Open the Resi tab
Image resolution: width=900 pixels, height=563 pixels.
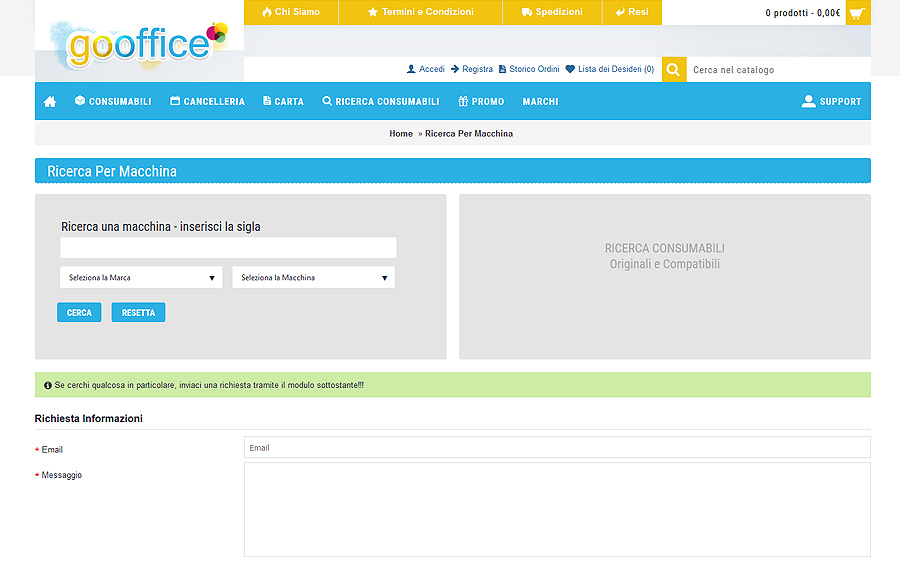632,12
